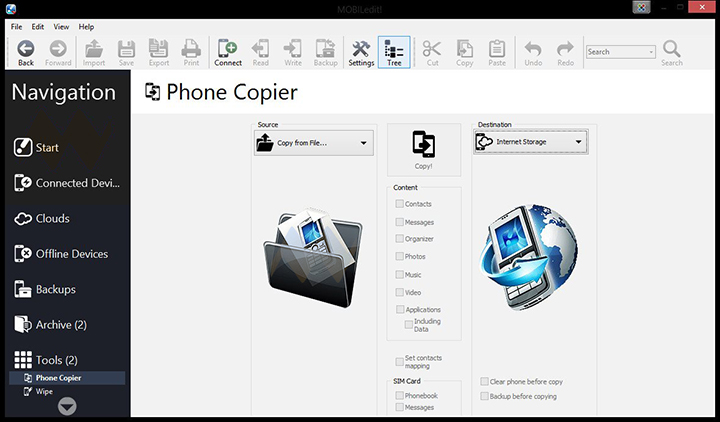
Task: Open Archive (2) in Navigation
Action: pos(51,325)
